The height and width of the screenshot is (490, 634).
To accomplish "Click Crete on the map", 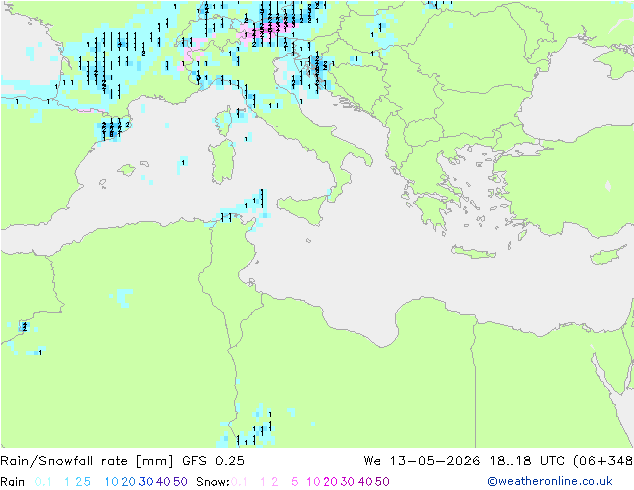I will [473, 252].
